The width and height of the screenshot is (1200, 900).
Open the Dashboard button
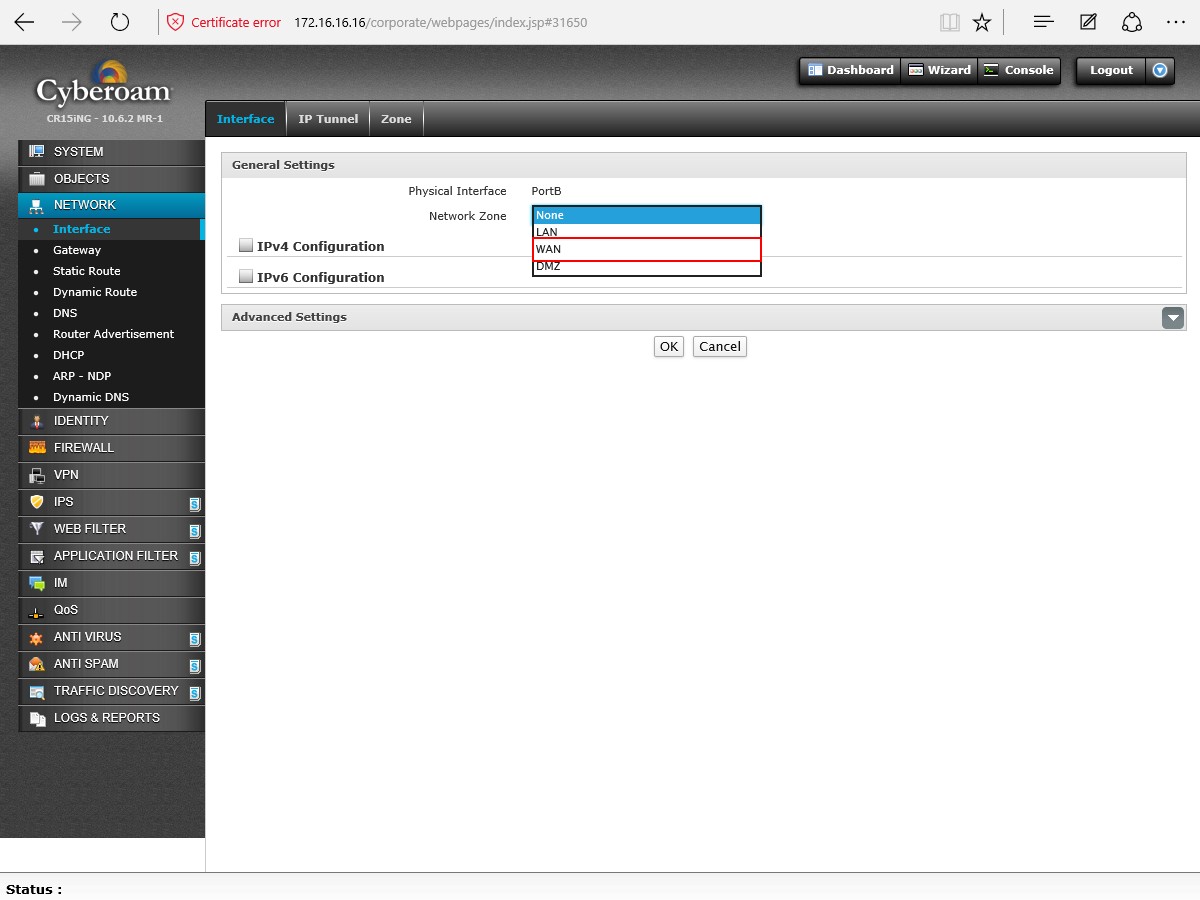850,70
